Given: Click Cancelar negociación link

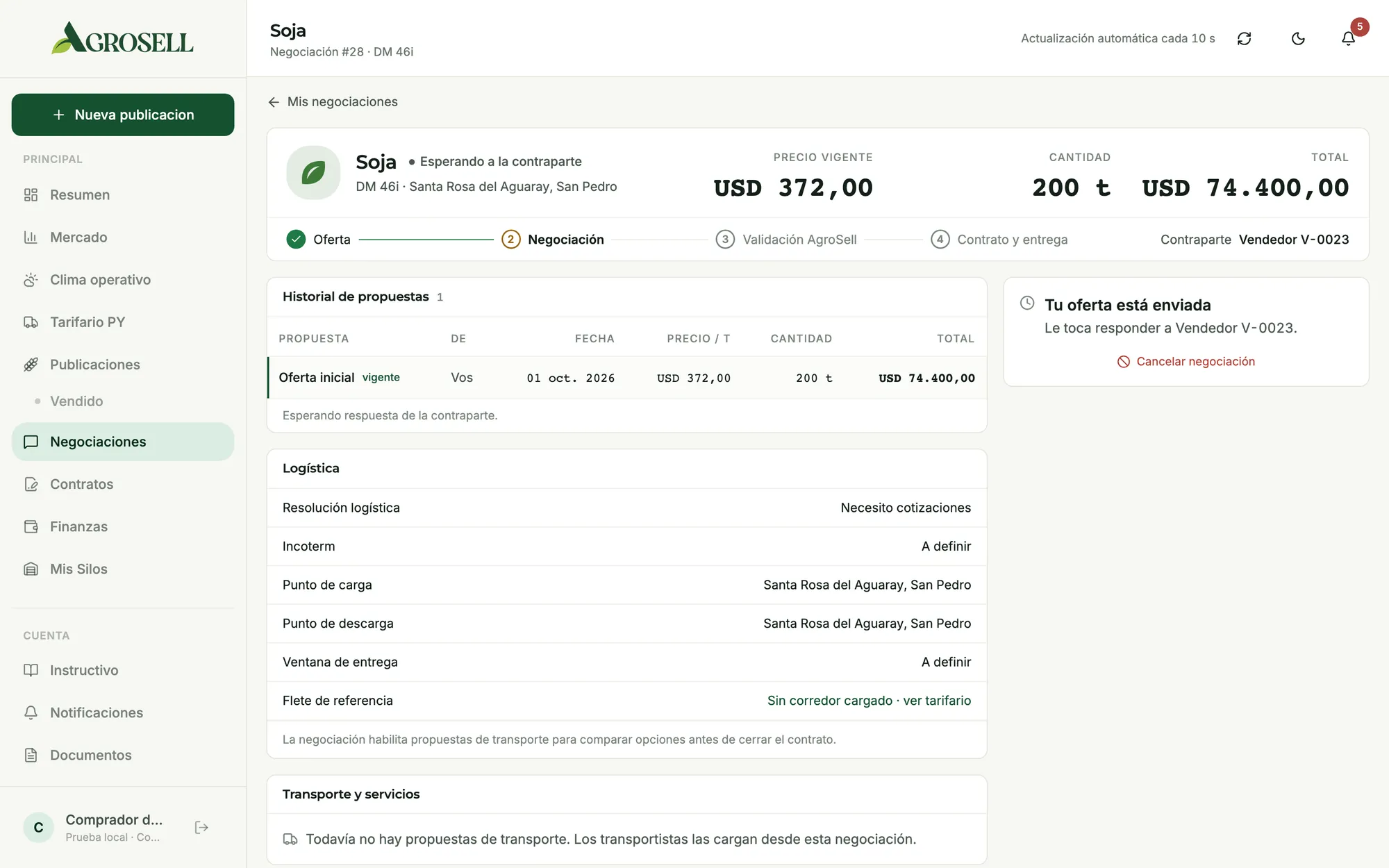Looking at the screenshot, I should point(1186,361).
